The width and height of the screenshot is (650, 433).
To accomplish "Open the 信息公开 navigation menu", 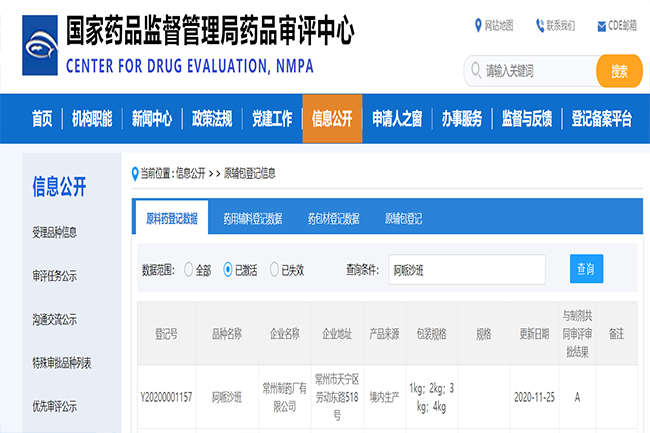I will [x=332, y=119].
